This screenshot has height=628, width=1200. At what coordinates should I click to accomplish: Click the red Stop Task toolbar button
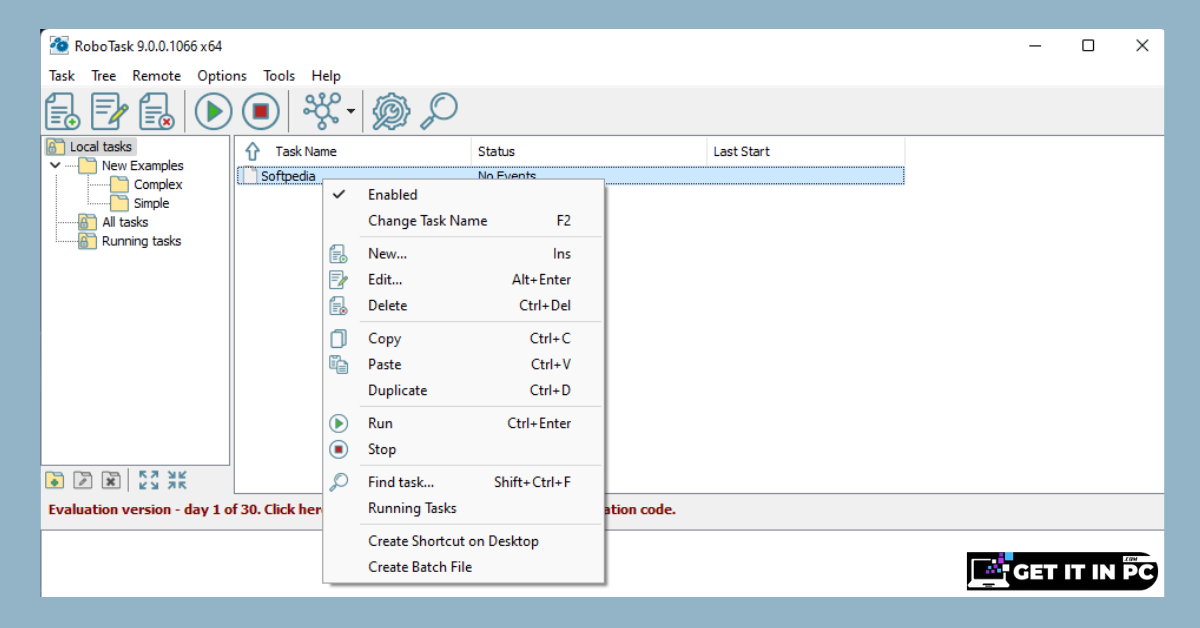point(260,111)
